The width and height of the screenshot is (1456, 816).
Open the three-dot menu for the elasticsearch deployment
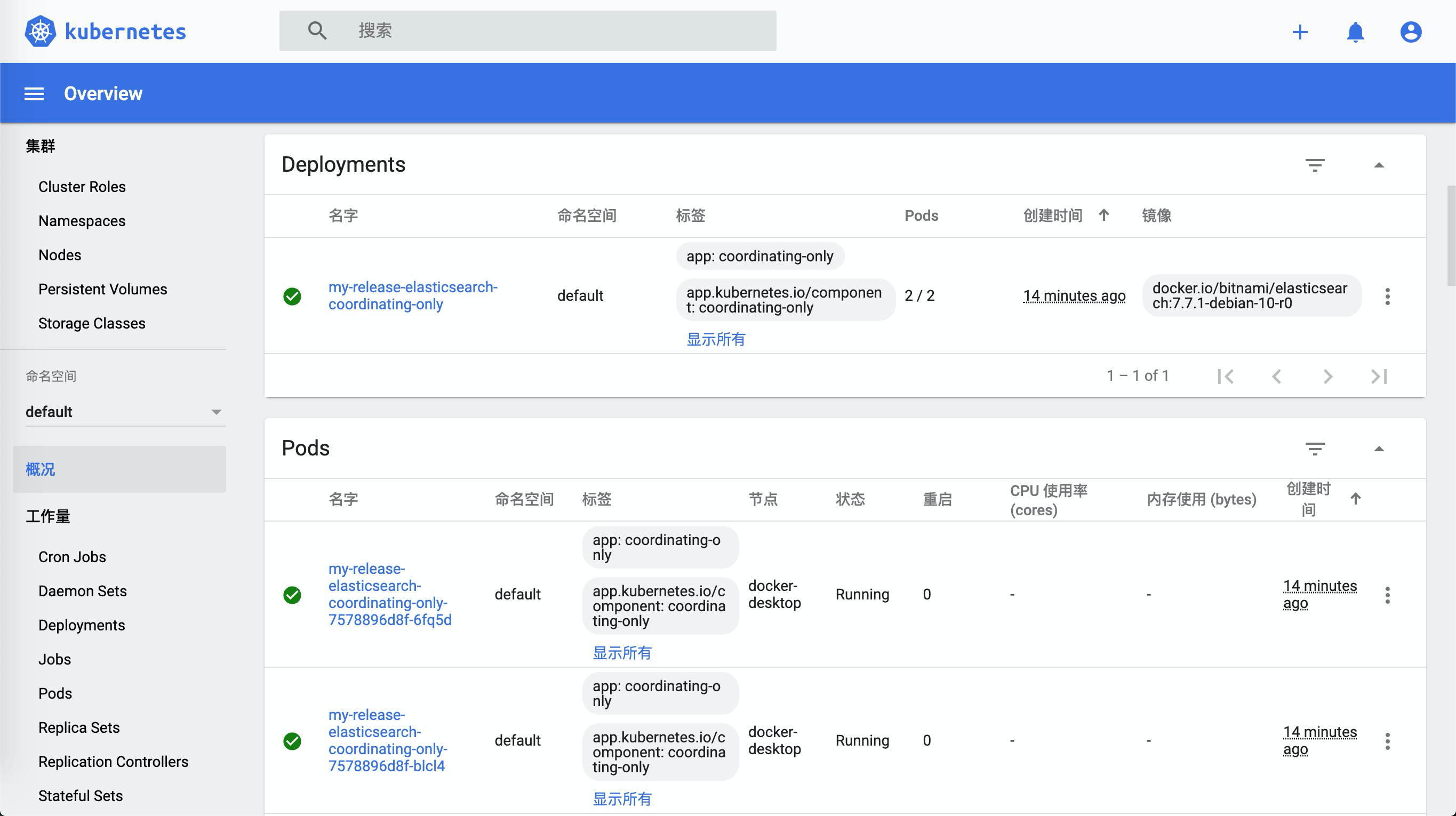tap(1388, 296)
